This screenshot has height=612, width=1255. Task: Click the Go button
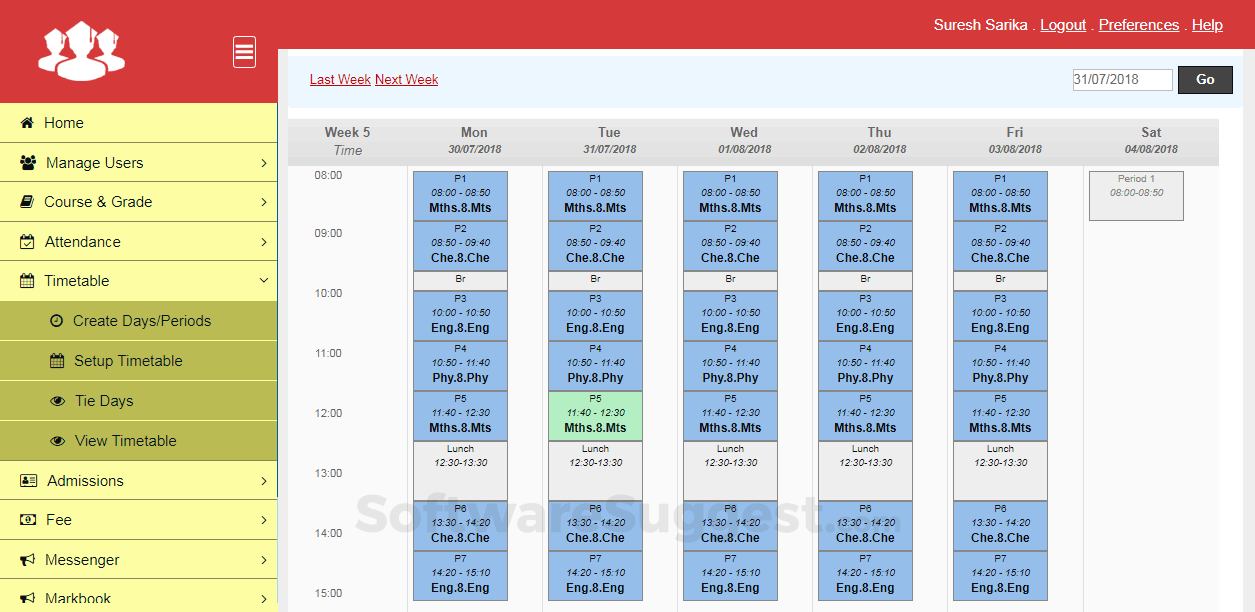1204,79
